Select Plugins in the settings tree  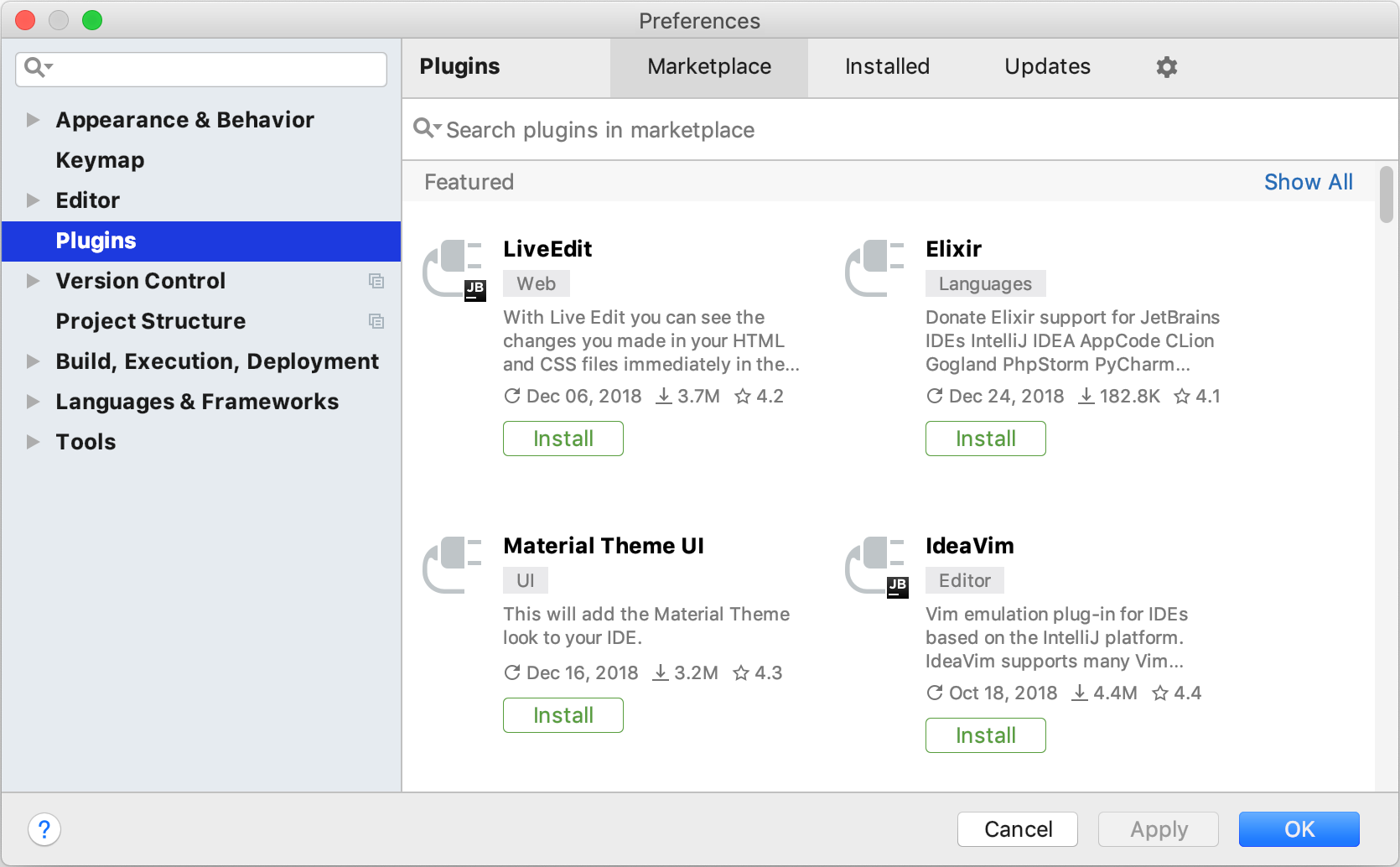pos(201,241)
